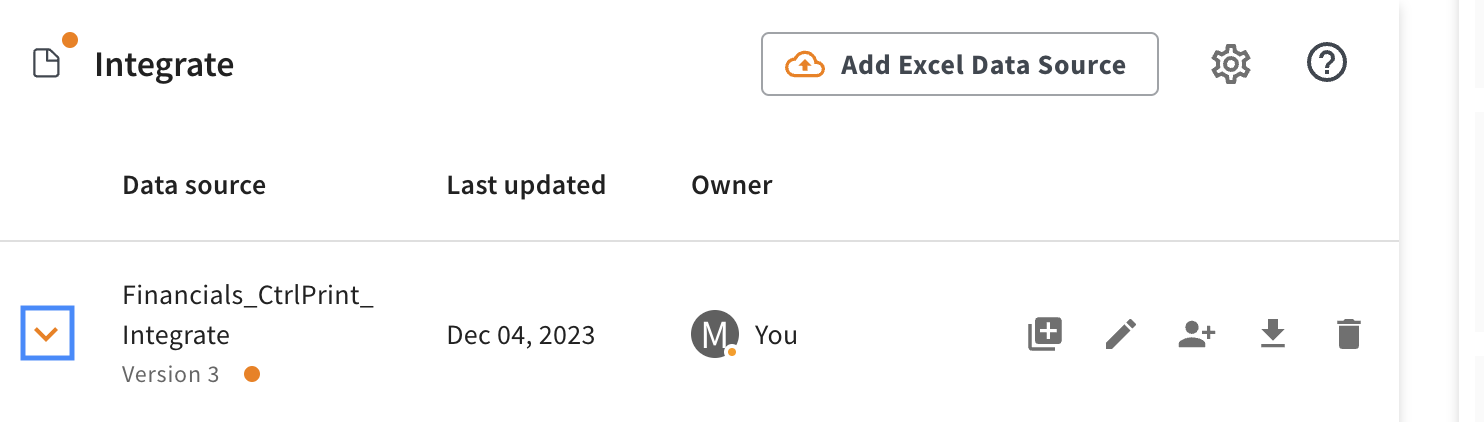
Task: Edit the data source with the pencil icon
Action: tap(1121, 334)
